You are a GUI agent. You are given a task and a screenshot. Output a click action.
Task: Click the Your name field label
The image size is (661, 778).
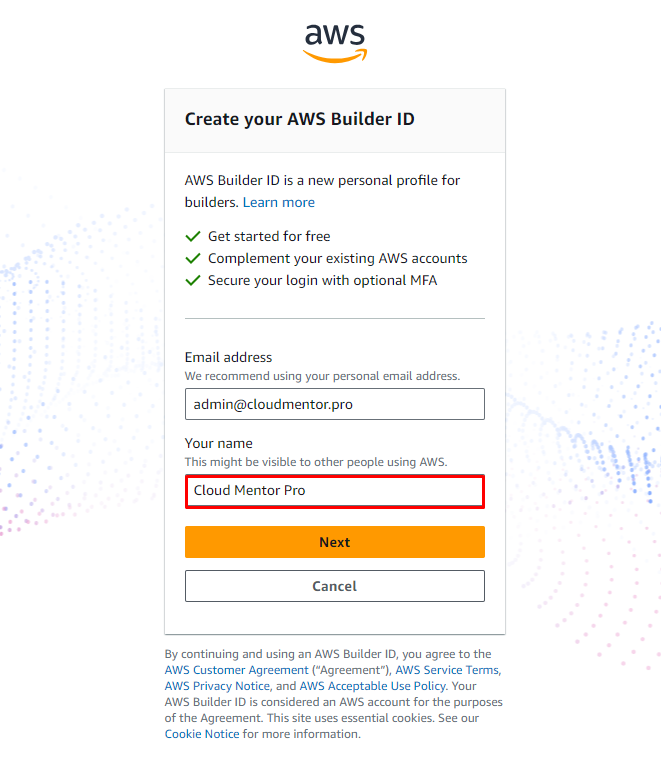point(219,443)
